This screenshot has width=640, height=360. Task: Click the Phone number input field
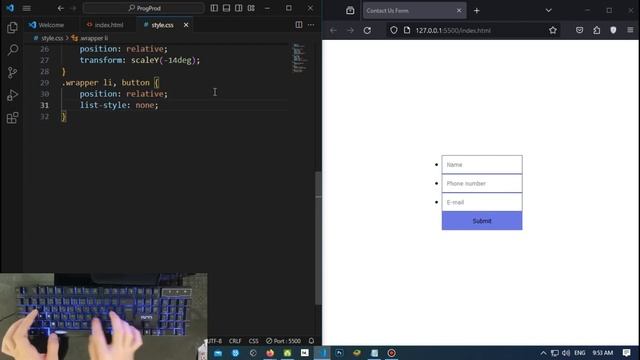click(482, 183)
